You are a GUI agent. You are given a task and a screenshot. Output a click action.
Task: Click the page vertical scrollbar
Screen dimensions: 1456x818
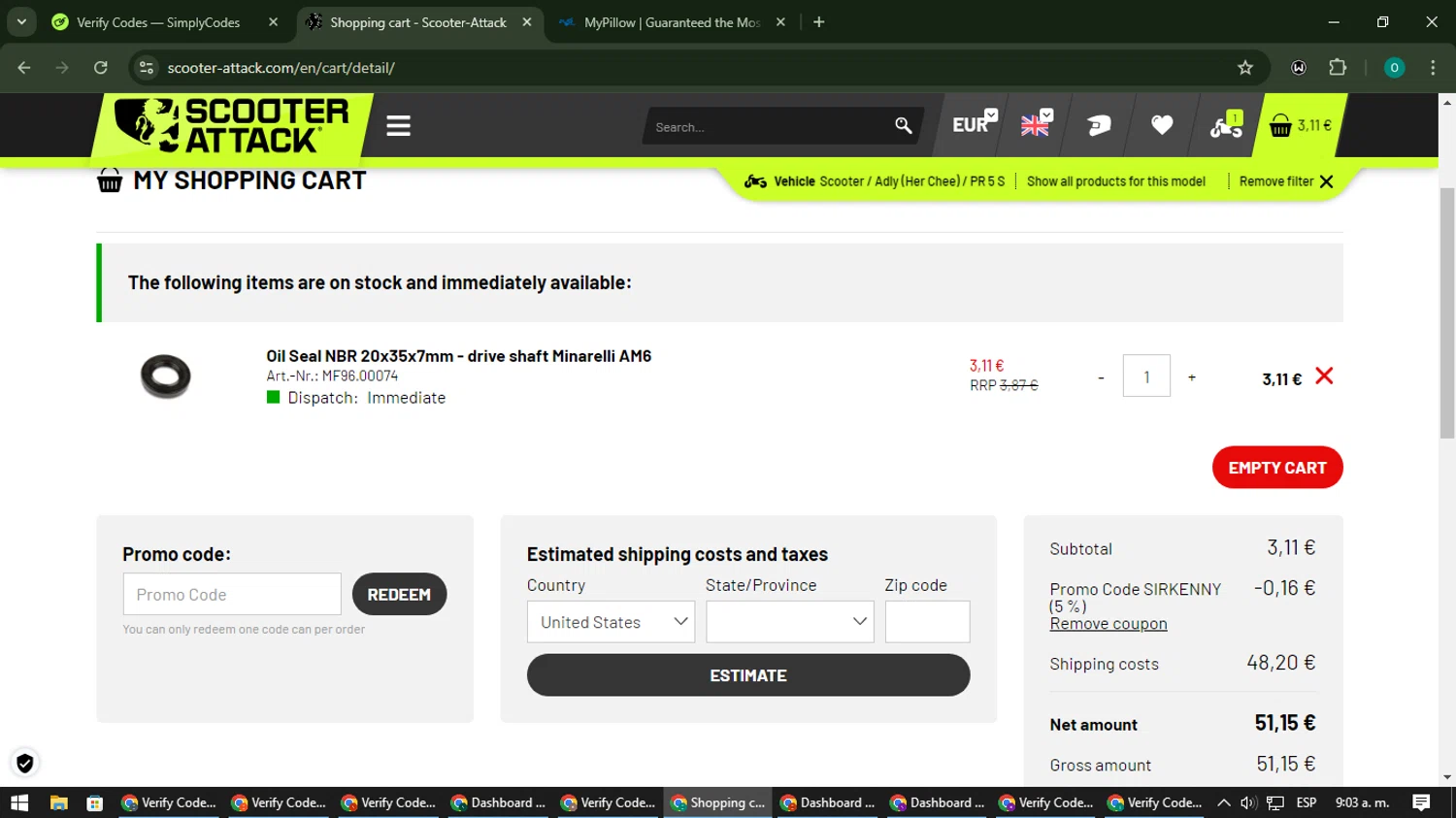[x=1447, y=313]
